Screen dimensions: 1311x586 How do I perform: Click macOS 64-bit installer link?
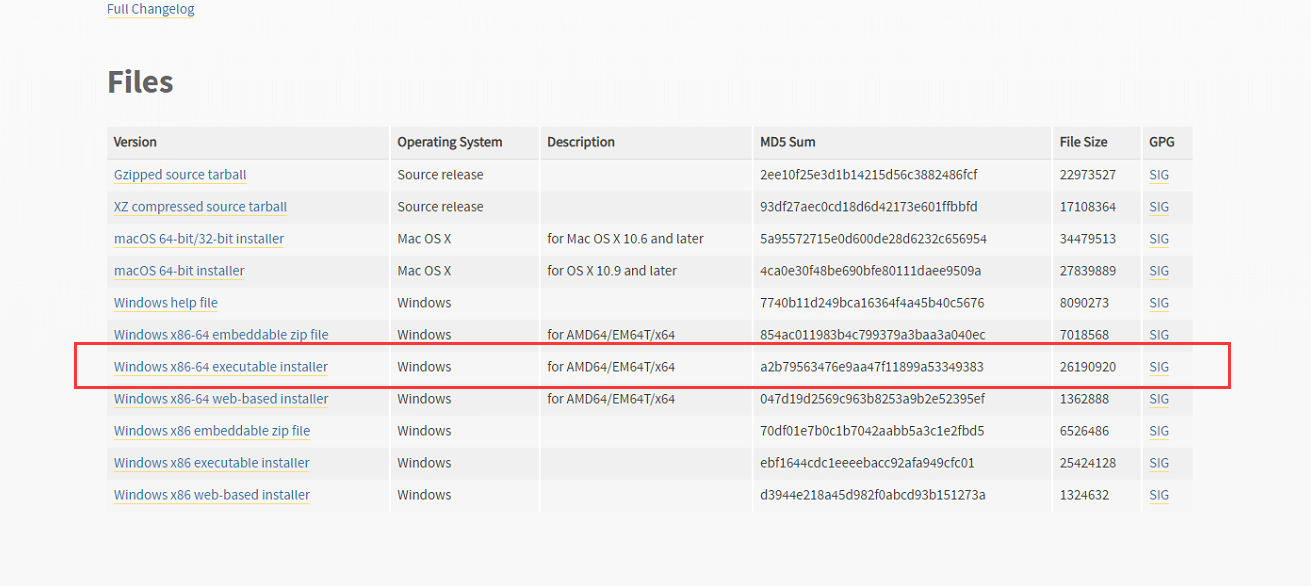179,271
